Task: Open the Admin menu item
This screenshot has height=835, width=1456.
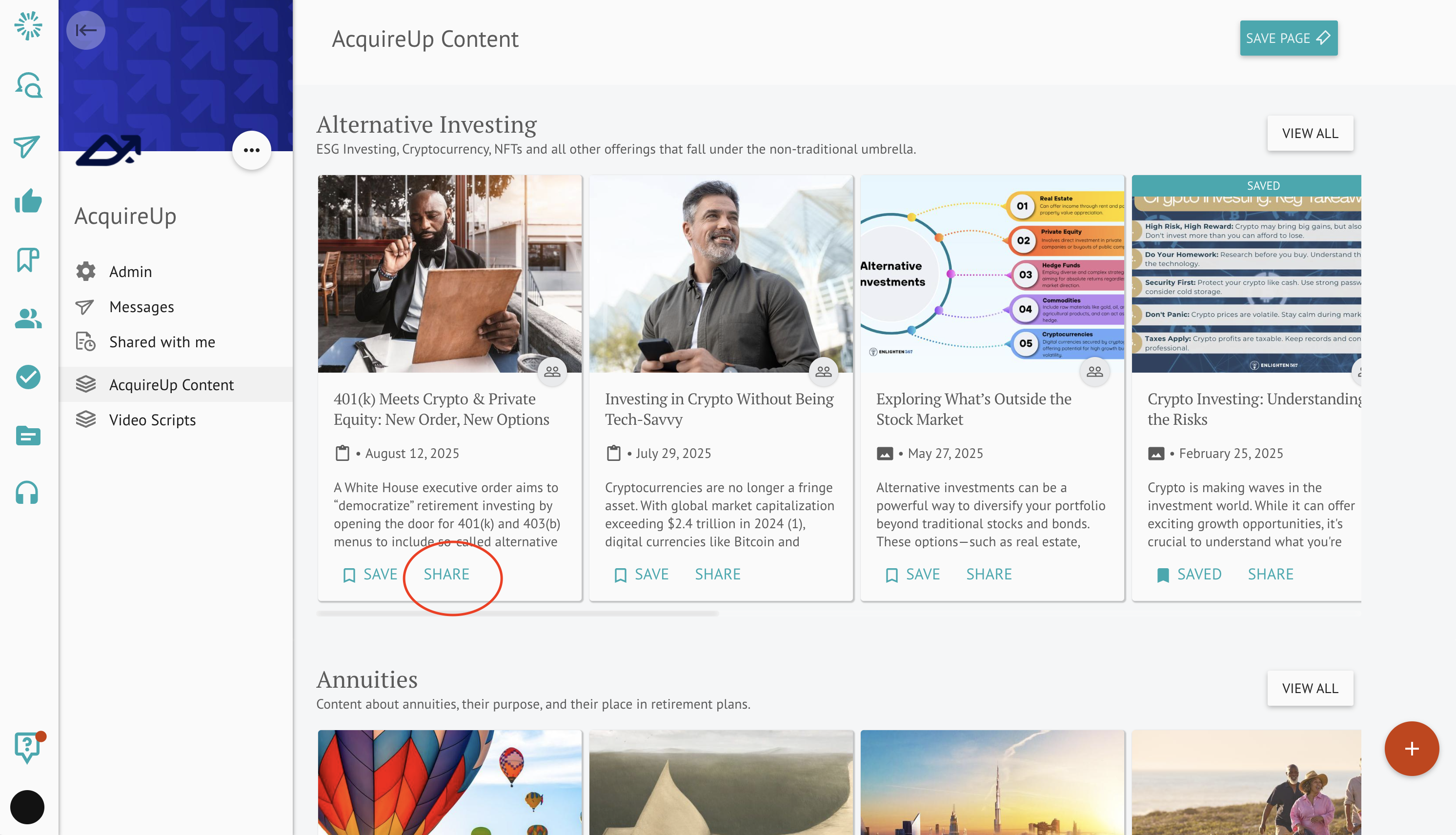Action: point(176,271)
